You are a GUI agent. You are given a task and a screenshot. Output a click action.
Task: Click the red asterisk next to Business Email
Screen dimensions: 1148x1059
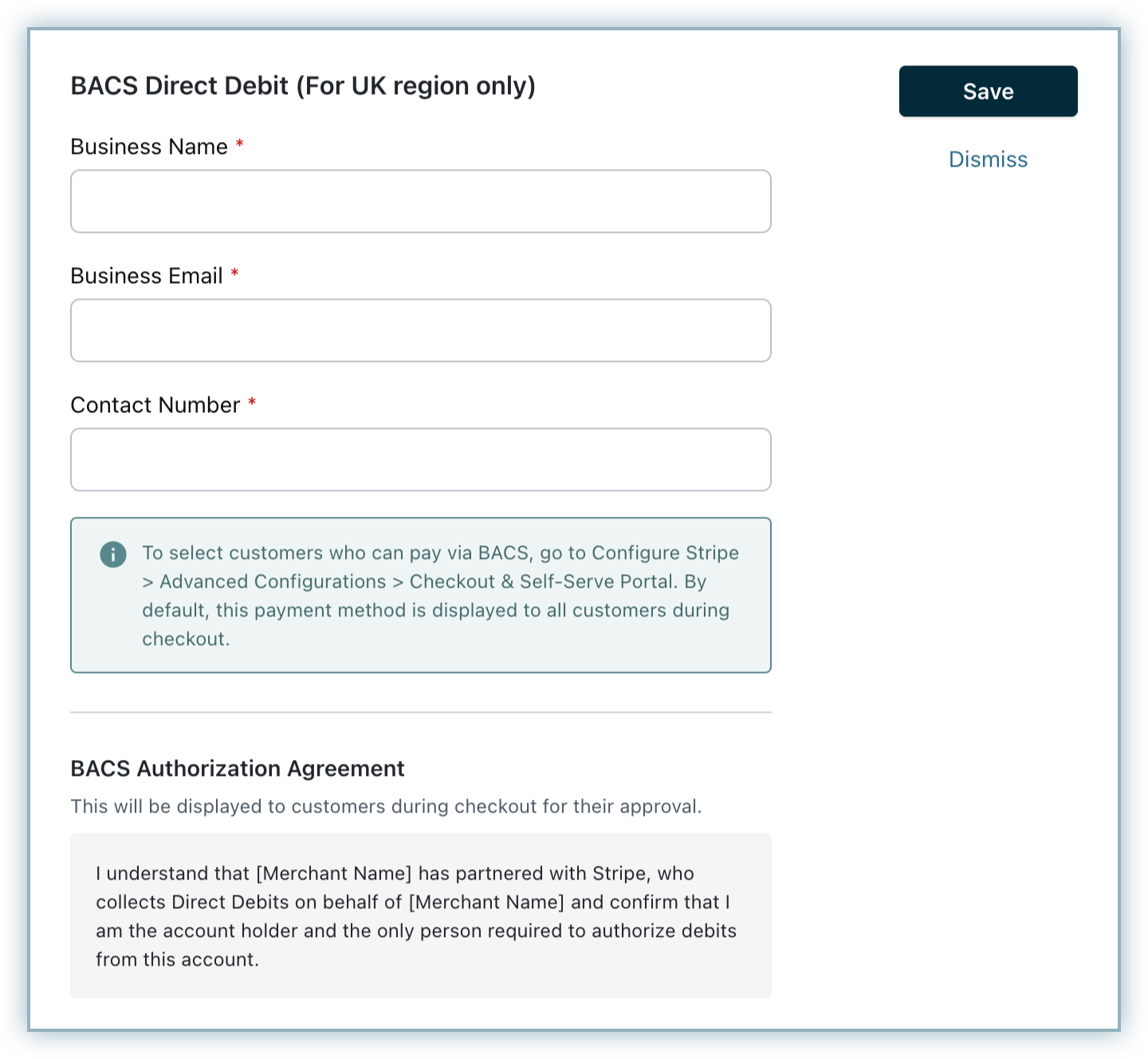234,274
